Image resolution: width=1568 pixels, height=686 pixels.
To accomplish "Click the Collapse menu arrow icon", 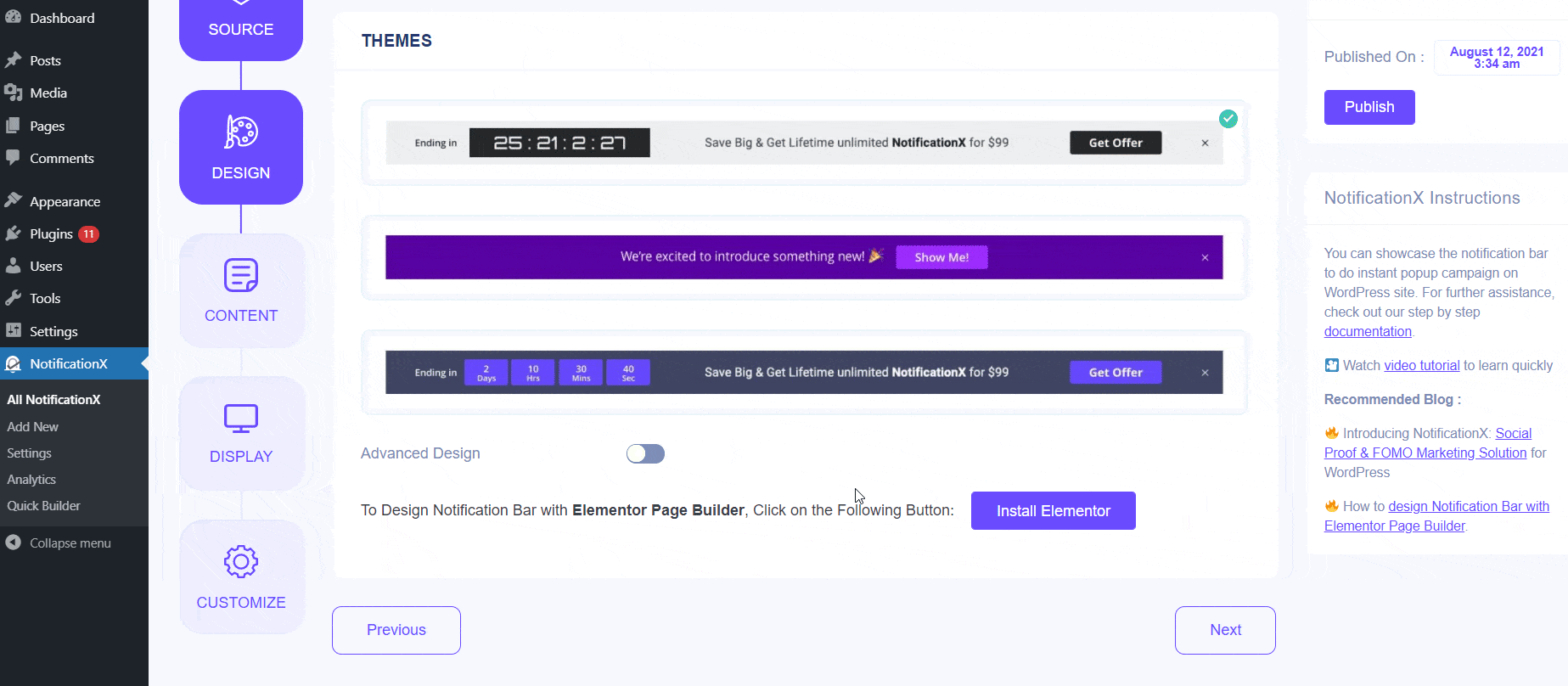I will [13, 543].
